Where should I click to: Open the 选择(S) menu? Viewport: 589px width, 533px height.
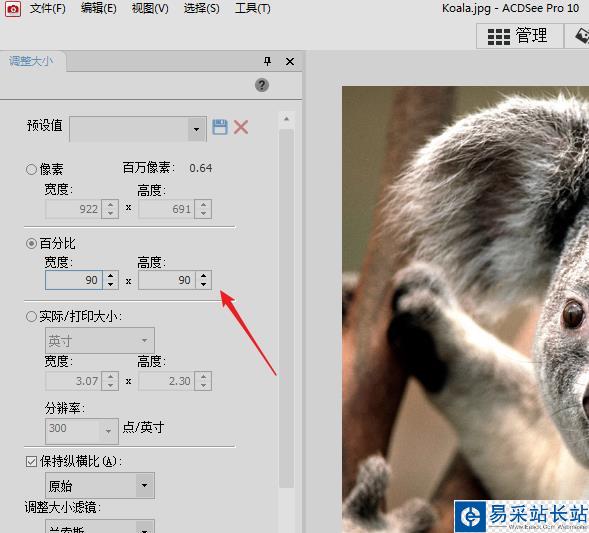201,8
